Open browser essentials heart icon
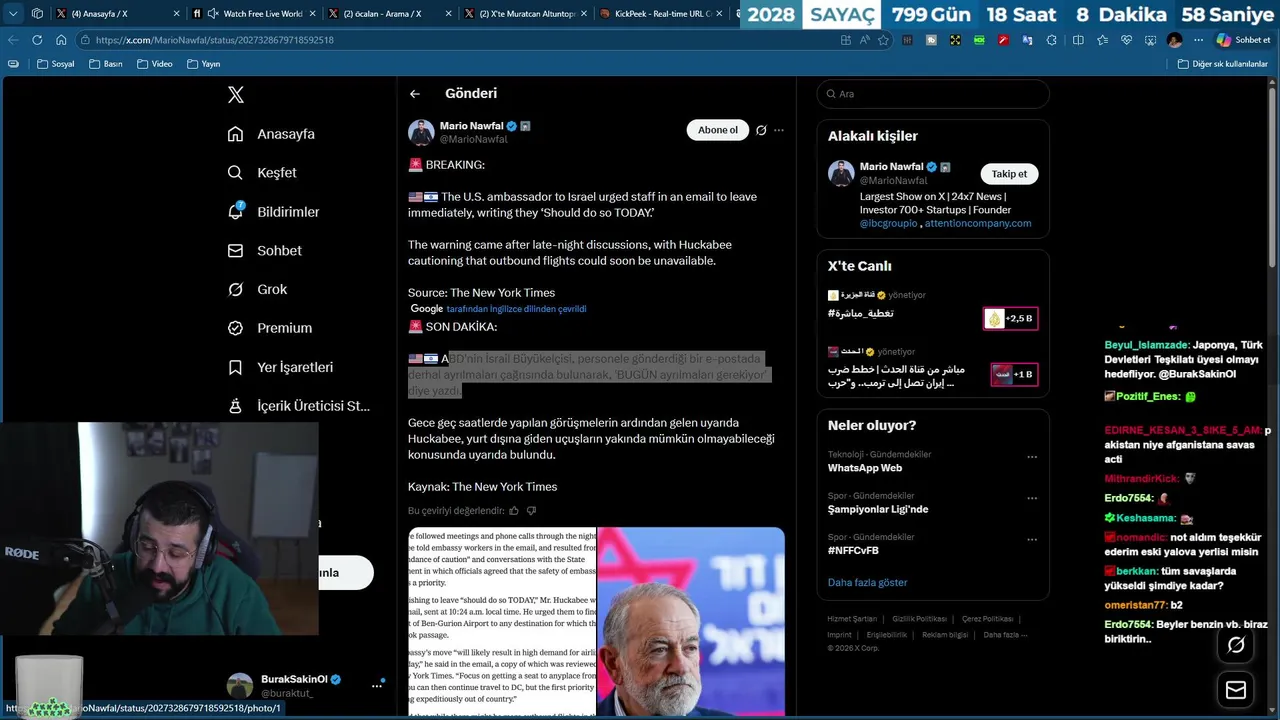Screen dimensions: 1280x720 click(x=1126, y=40)
